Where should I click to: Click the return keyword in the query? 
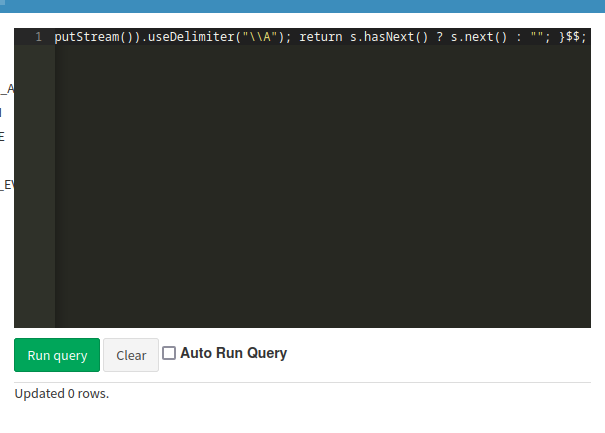pos(320,37)
